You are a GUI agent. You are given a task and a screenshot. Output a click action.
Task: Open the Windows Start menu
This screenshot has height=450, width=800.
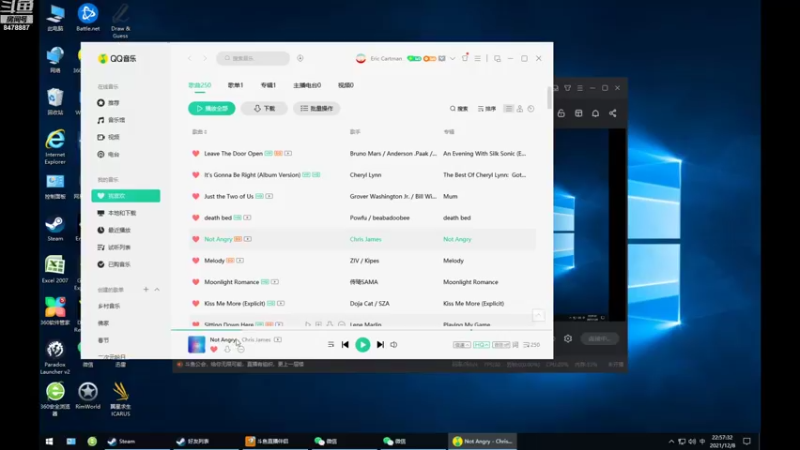[49, 441]
